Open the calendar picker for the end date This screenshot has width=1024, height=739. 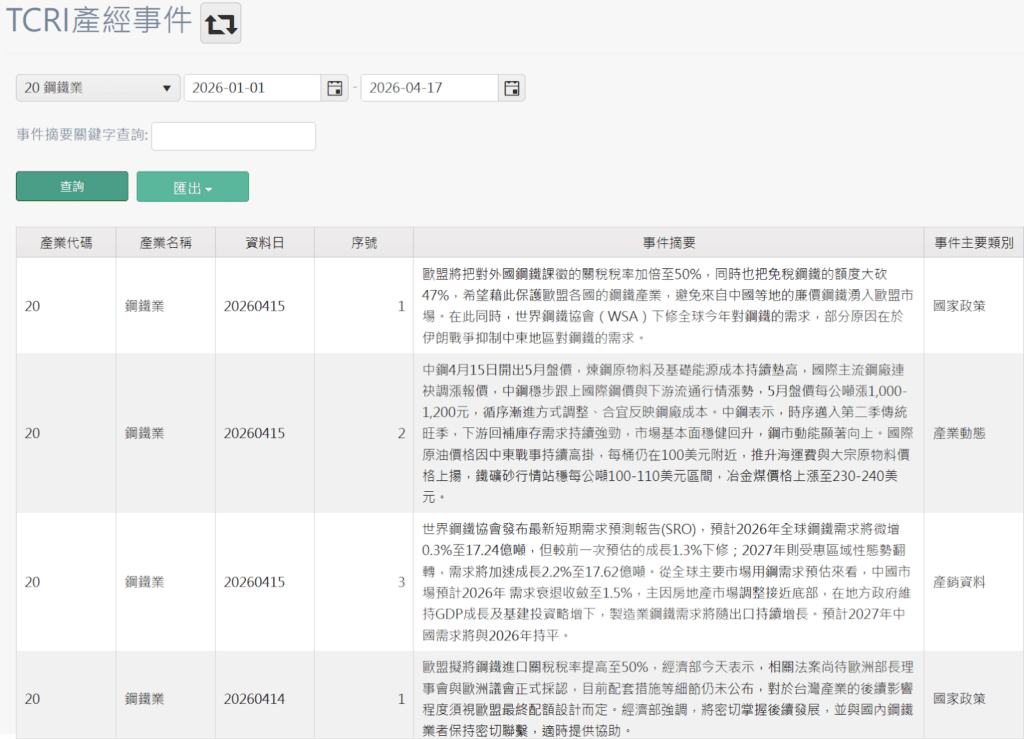511,87
